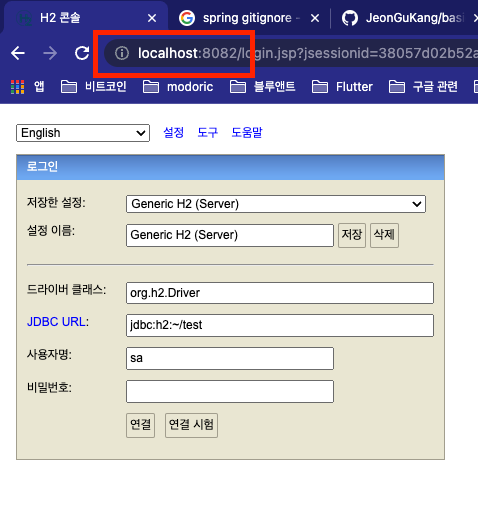Click the 연결 시험 button
The height and width of the screenshot is (520, 478).
(191, 425)
